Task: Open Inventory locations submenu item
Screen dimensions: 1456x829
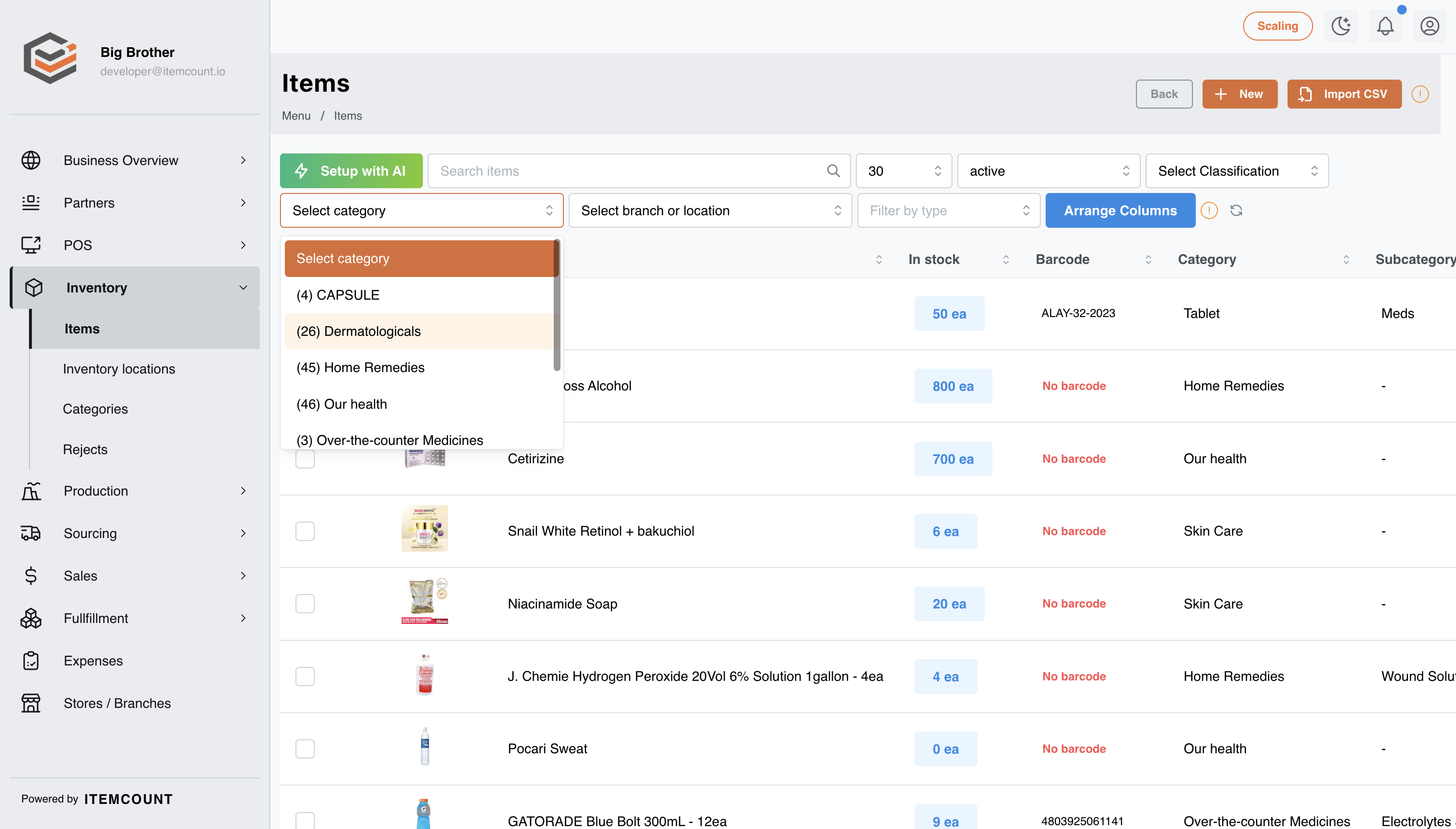Action: tap(119, 369)
